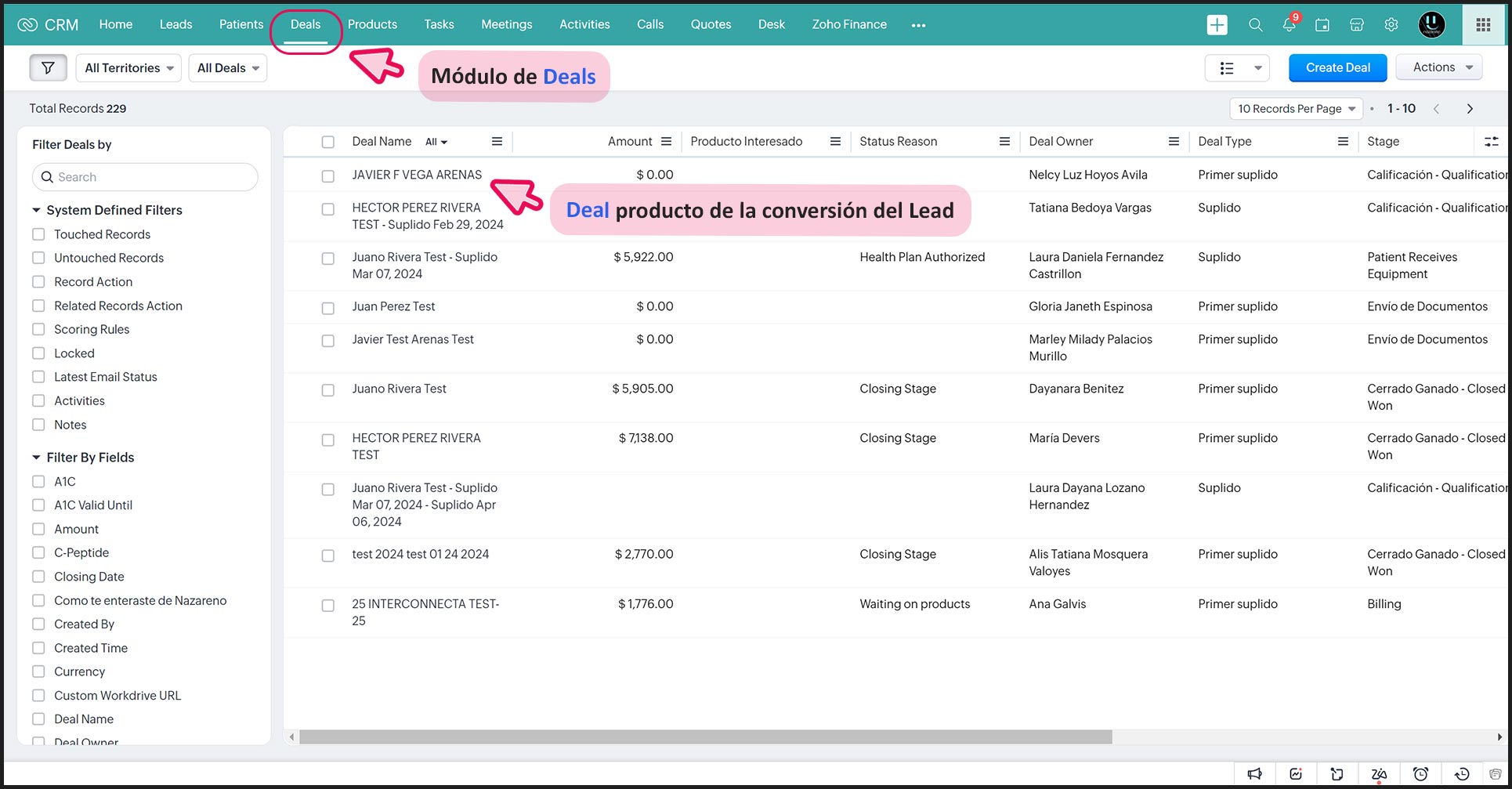Switch to the Patients module tab
Screen dimensions: 1512x789
point(241,24)
